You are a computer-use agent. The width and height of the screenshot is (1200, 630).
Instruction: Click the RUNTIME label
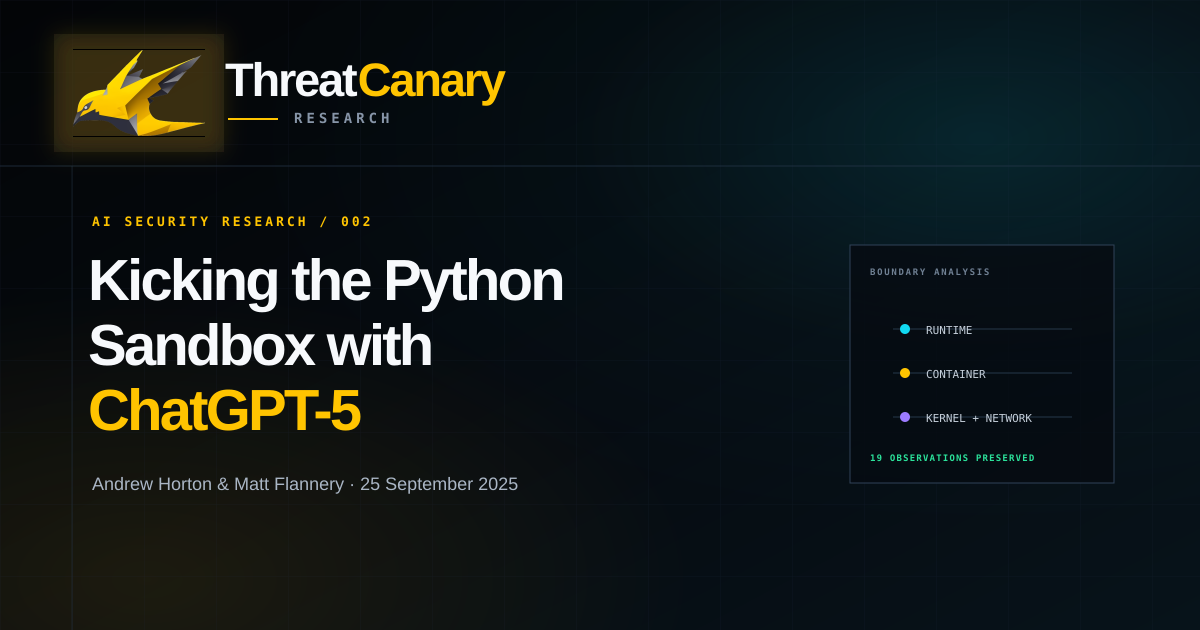pos(949,330)
